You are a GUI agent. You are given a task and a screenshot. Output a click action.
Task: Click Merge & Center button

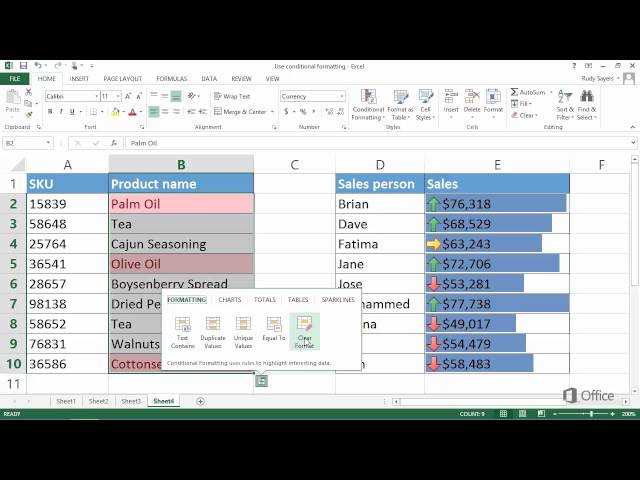click(240, 111)
